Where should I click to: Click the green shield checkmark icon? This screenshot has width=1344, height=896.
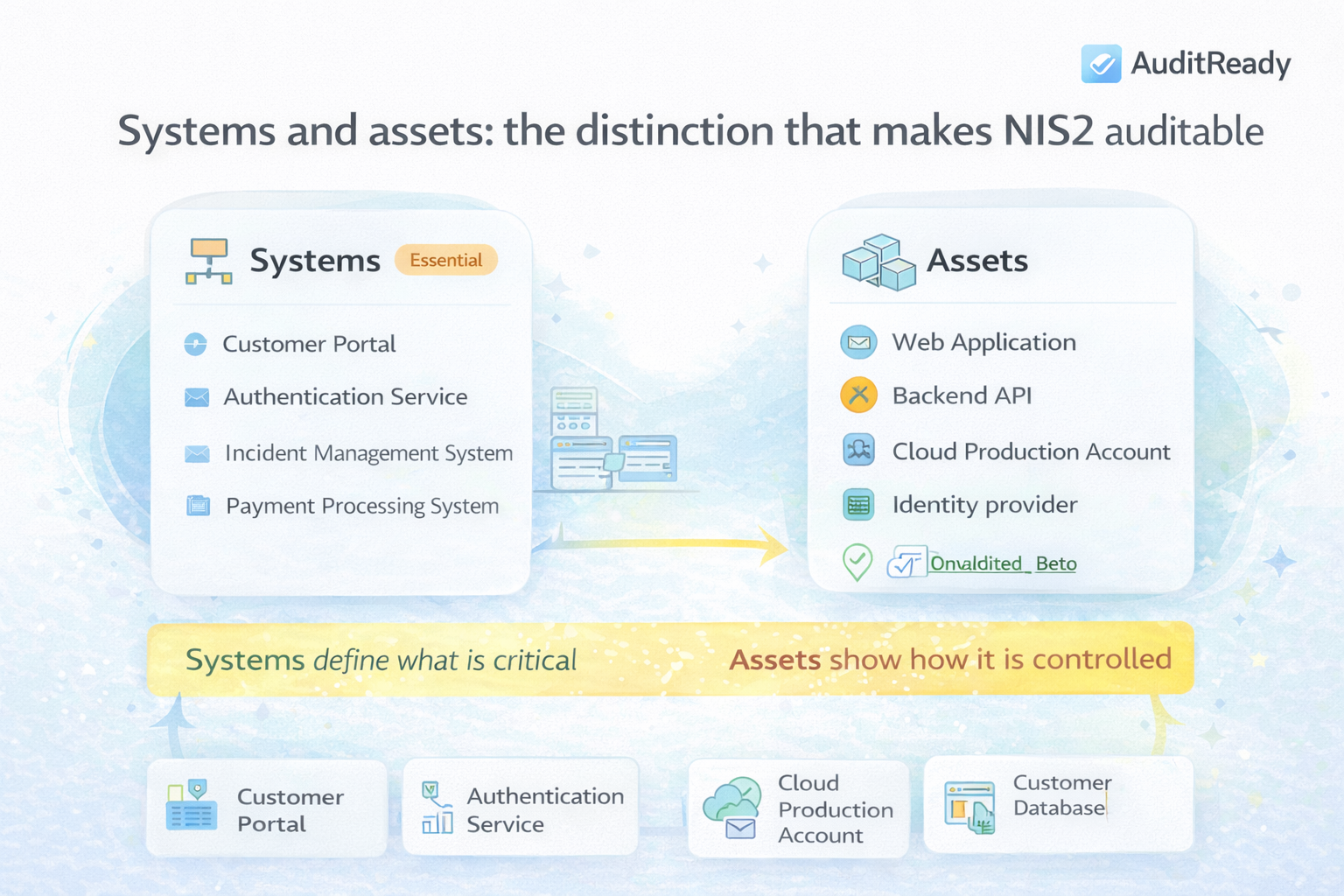(857, 562)
